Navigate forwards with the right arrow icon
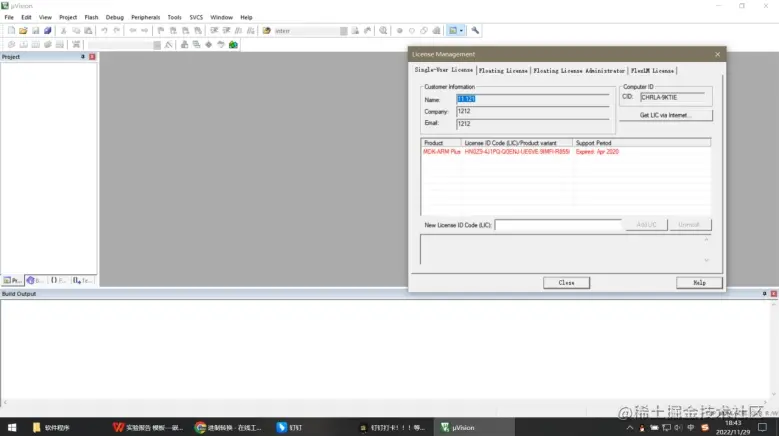Viewport: 779px width, 437px height. coord(145,31)
